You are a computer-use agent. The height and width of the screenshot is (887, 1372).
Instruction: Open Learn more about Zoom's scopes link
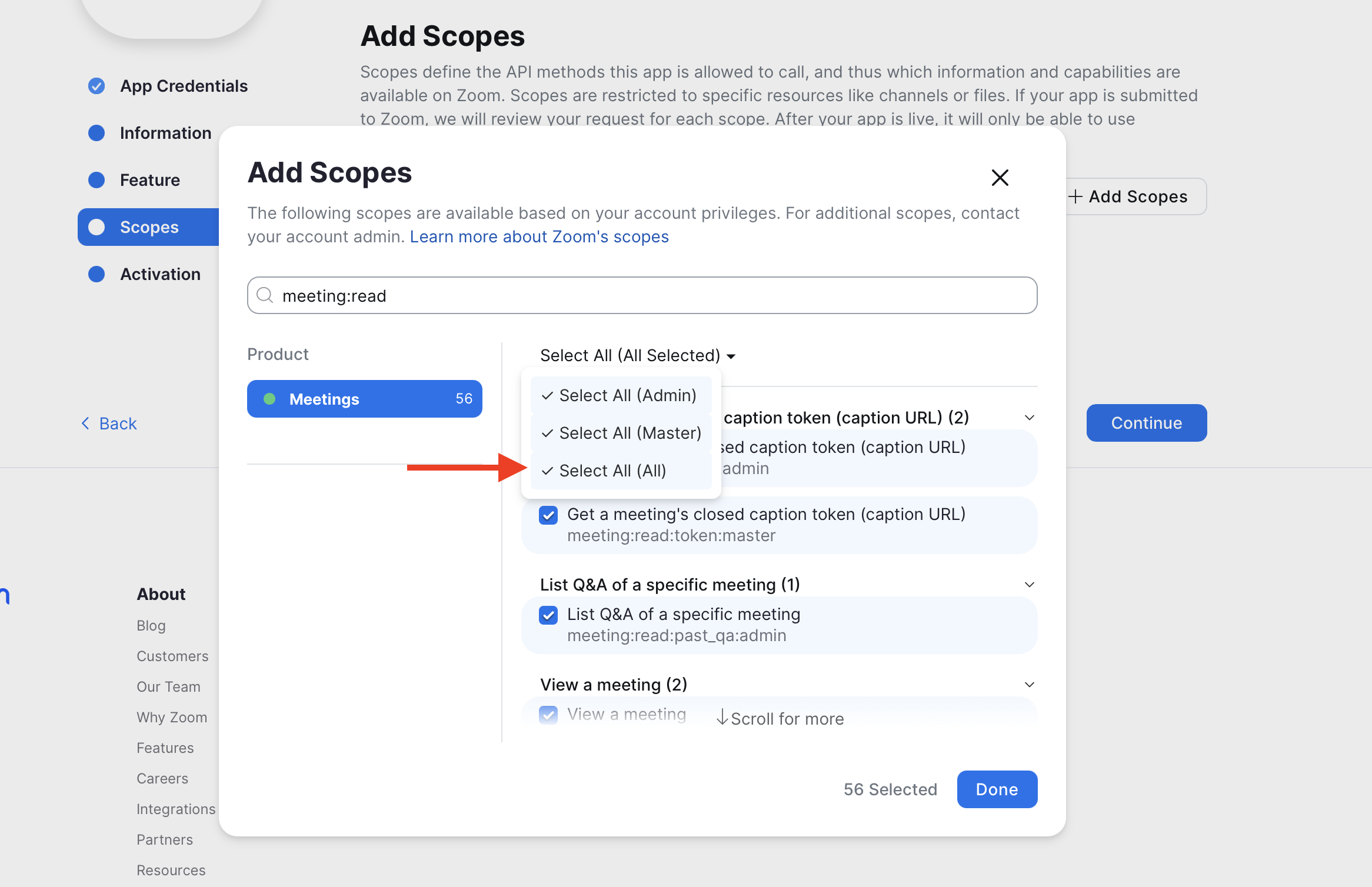coord(540,236)
